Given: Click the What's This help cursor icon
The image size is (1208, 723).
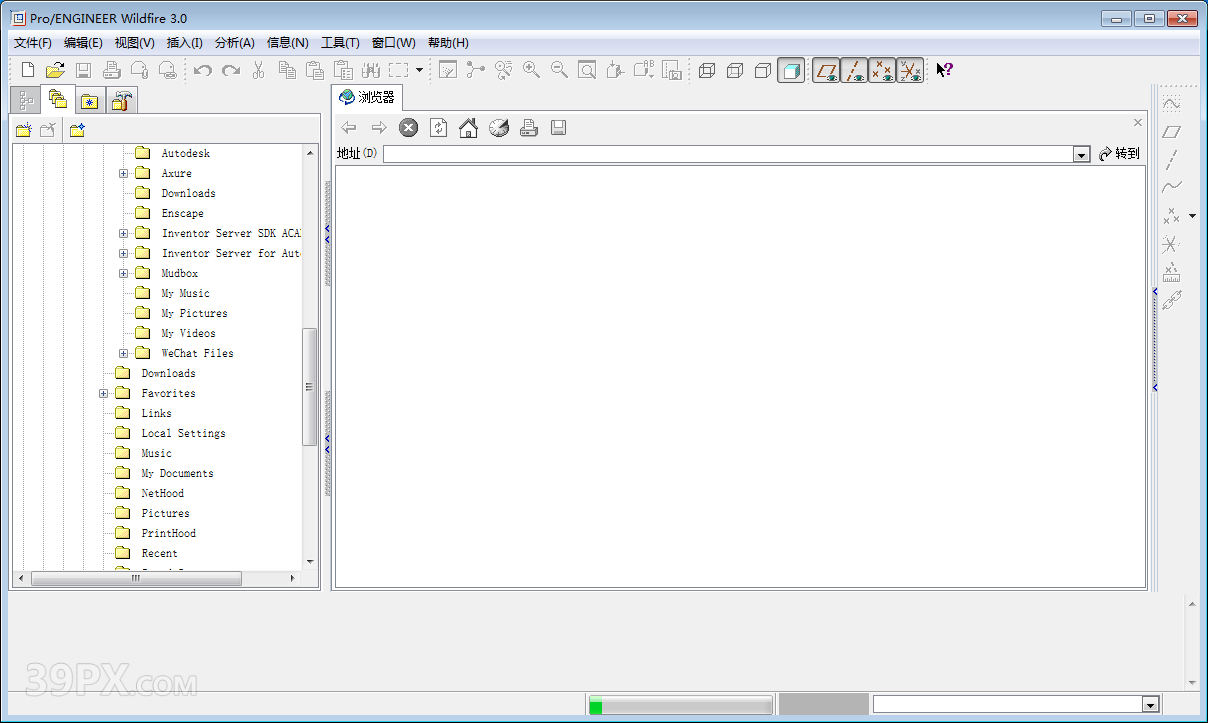Looking at the screenshot, I should tap(944, 70).
